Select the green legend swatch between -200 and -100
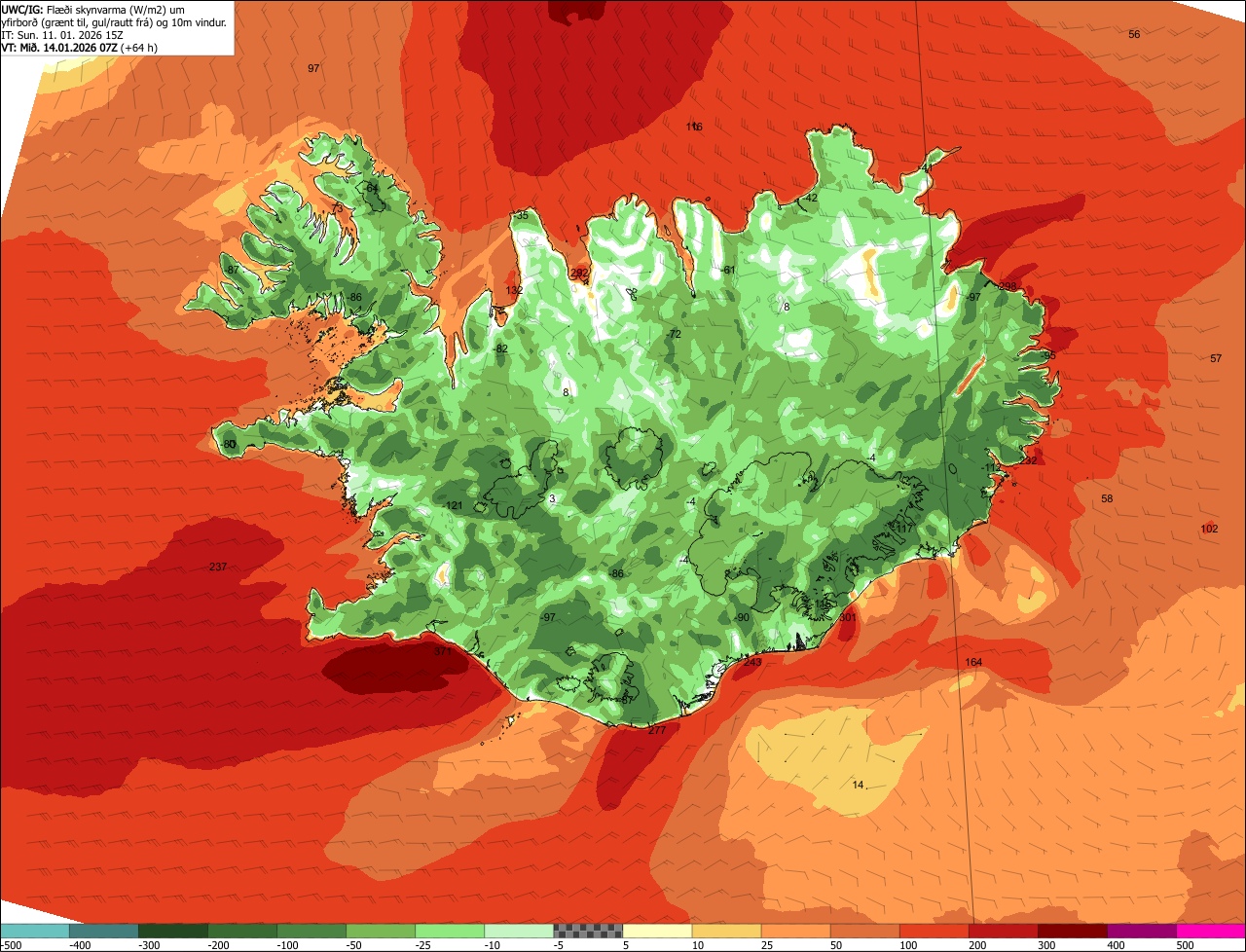This screenshot has height=952, width=1246. click(242, 931)
